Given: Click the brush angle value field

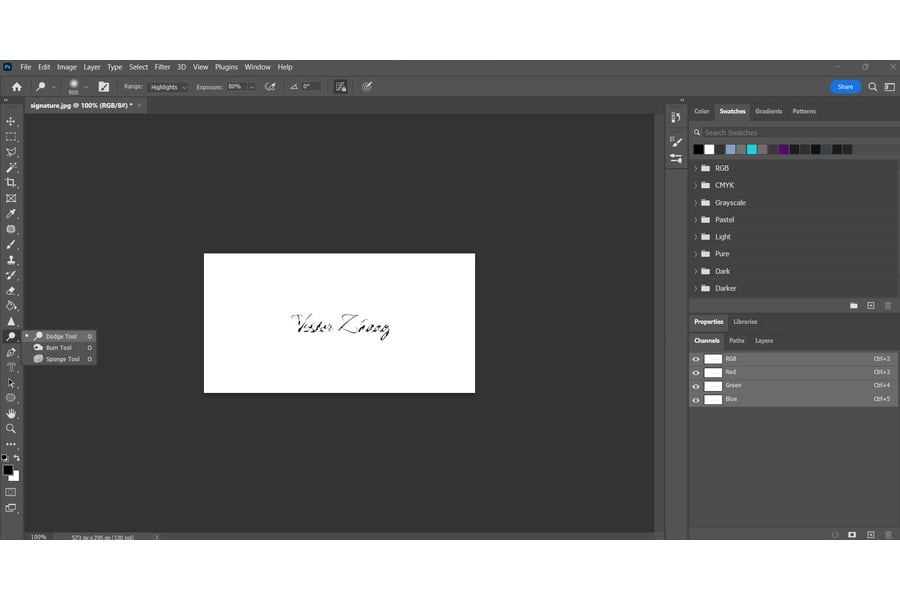Looking at the screenshot, I should point(311,87).
